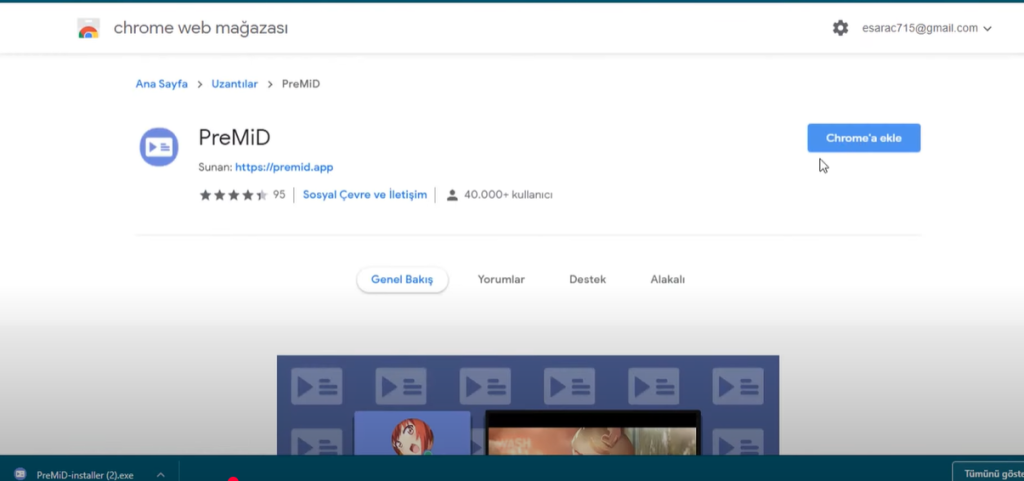1024x481 pixels.
Task: Open the Destek tab
Action: click(x=588, y=279)
